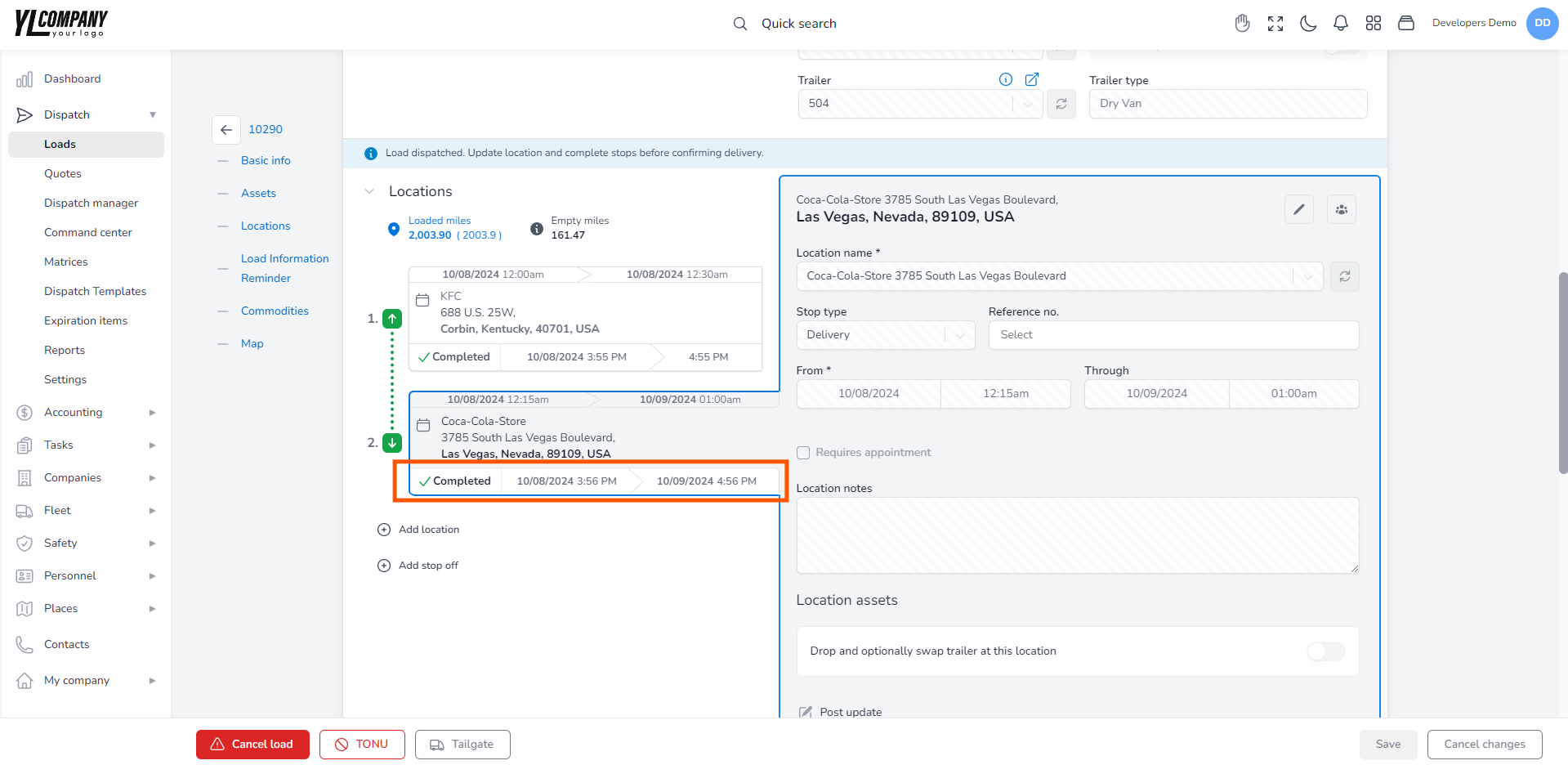The image size is (1568, 765).
Task: Click stop 2 green down-arrow icon
Action: click(x=392, y=442)
